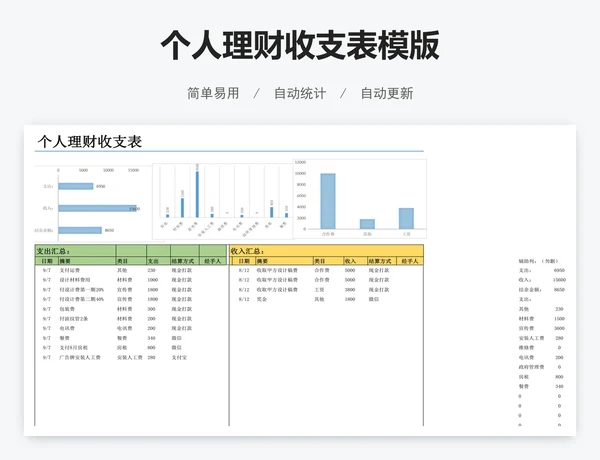Click 摘要 column header in income table
This screenshot has height=460, width=600.
pyautogui.click(x=284, y=261)
